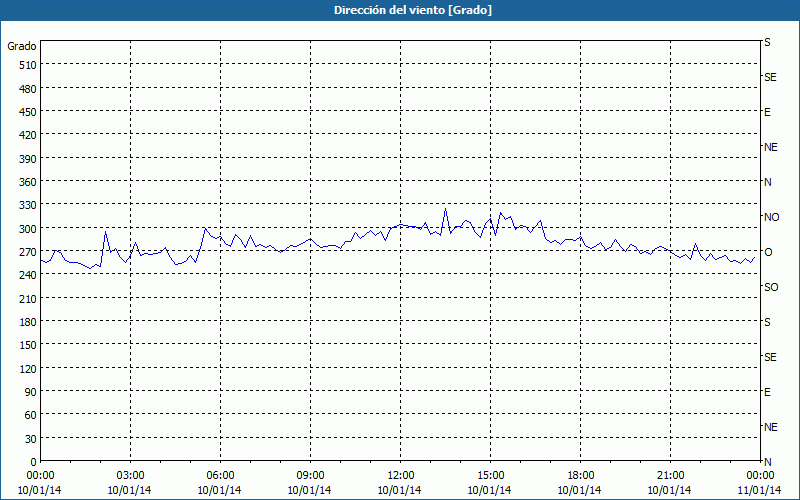This screenshot has width=800, height=500.
Task: Select the 120 y-axis value
Action: pos(28,368)
